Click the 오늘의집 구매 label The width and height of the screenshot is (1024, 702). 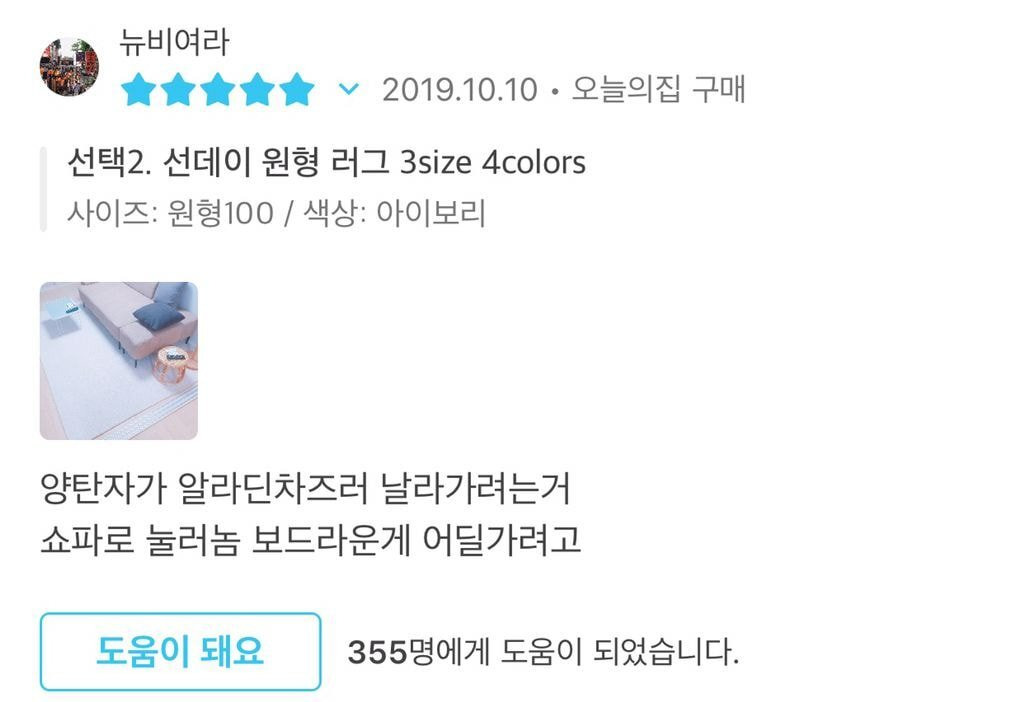tap(658, 89)
